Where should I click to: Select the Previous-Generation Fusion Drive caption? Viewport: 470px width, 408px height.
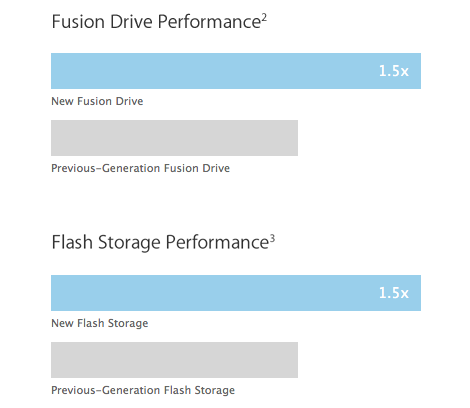coord(140,168)
